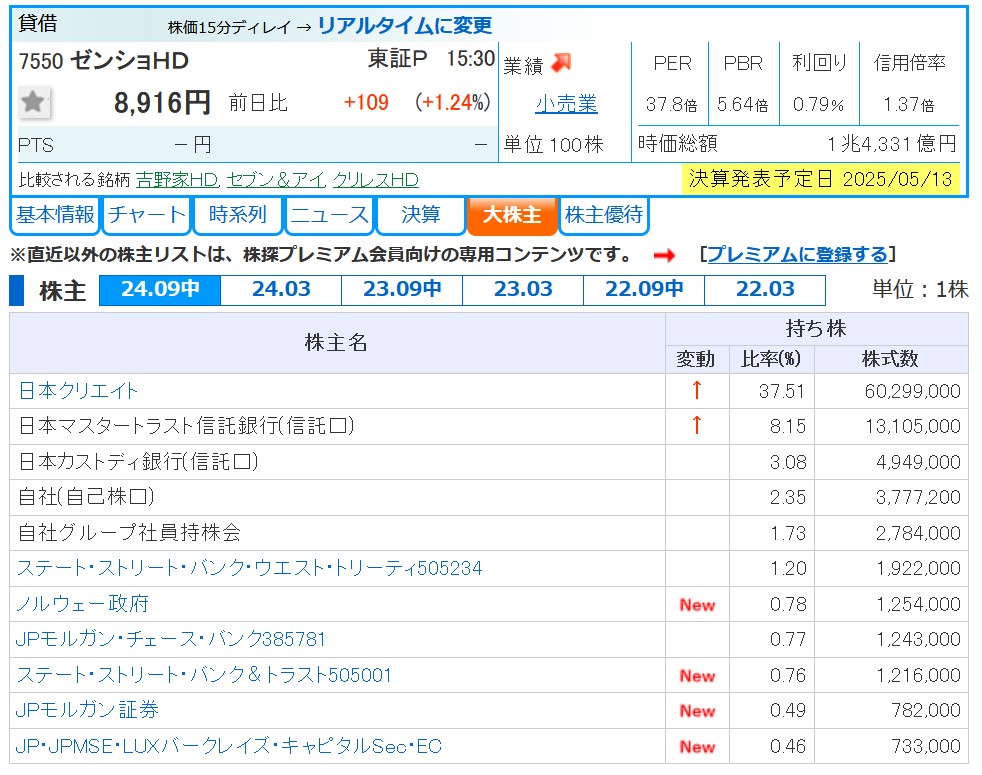Select the 22.03 period tab
Screen dimensions: 982x775
coord(765,289)
